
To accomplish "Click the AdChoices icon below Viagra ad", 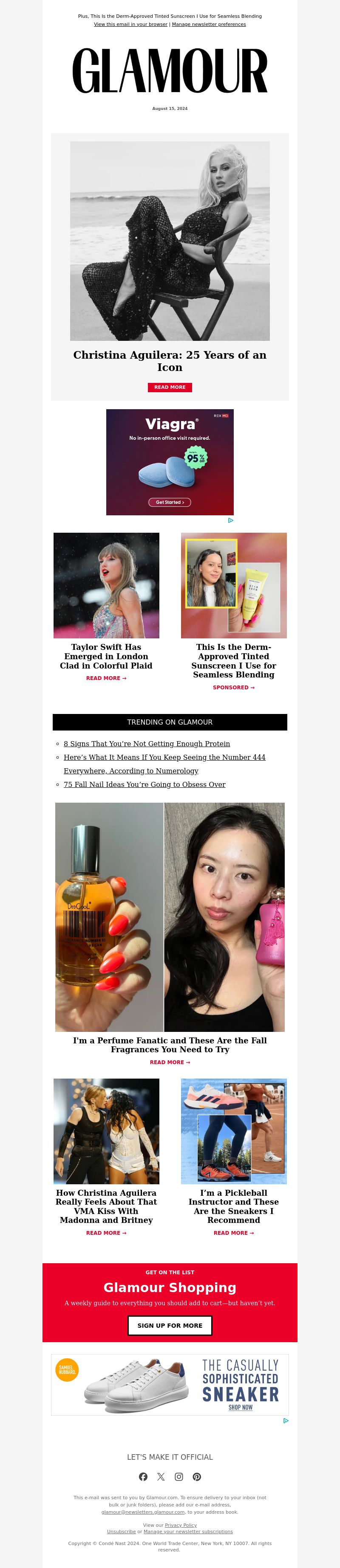I will pos(231,520).
